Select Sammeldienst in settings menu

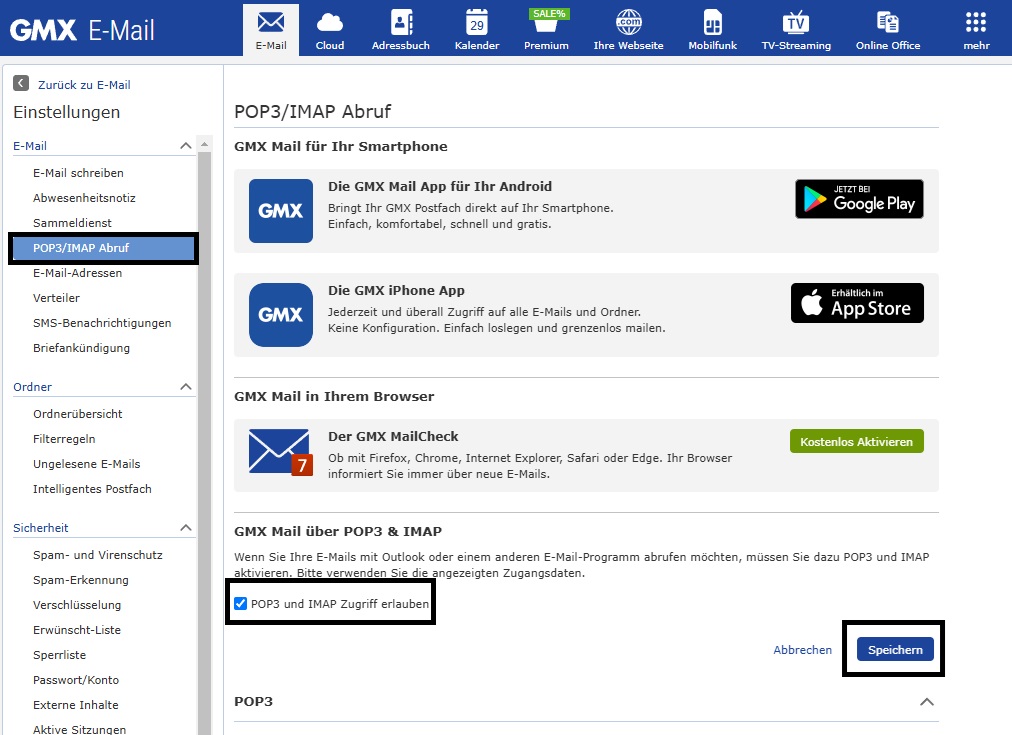pyautogui.click(x=72, y=223)
